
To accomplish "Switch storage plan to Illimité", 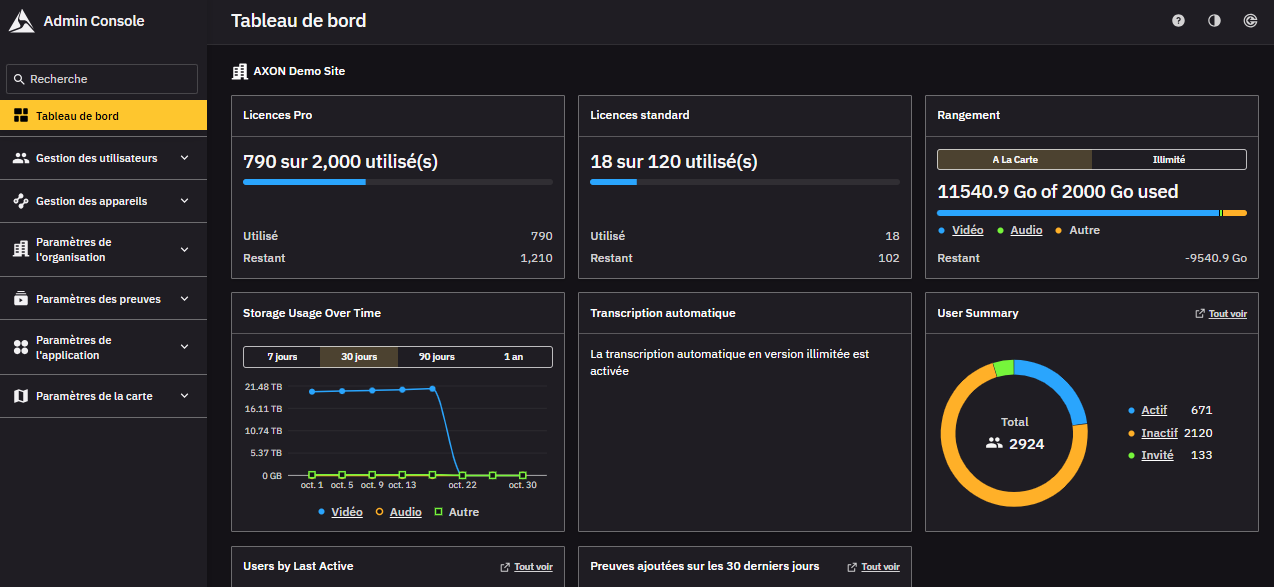I will [x=1168, y=160].
